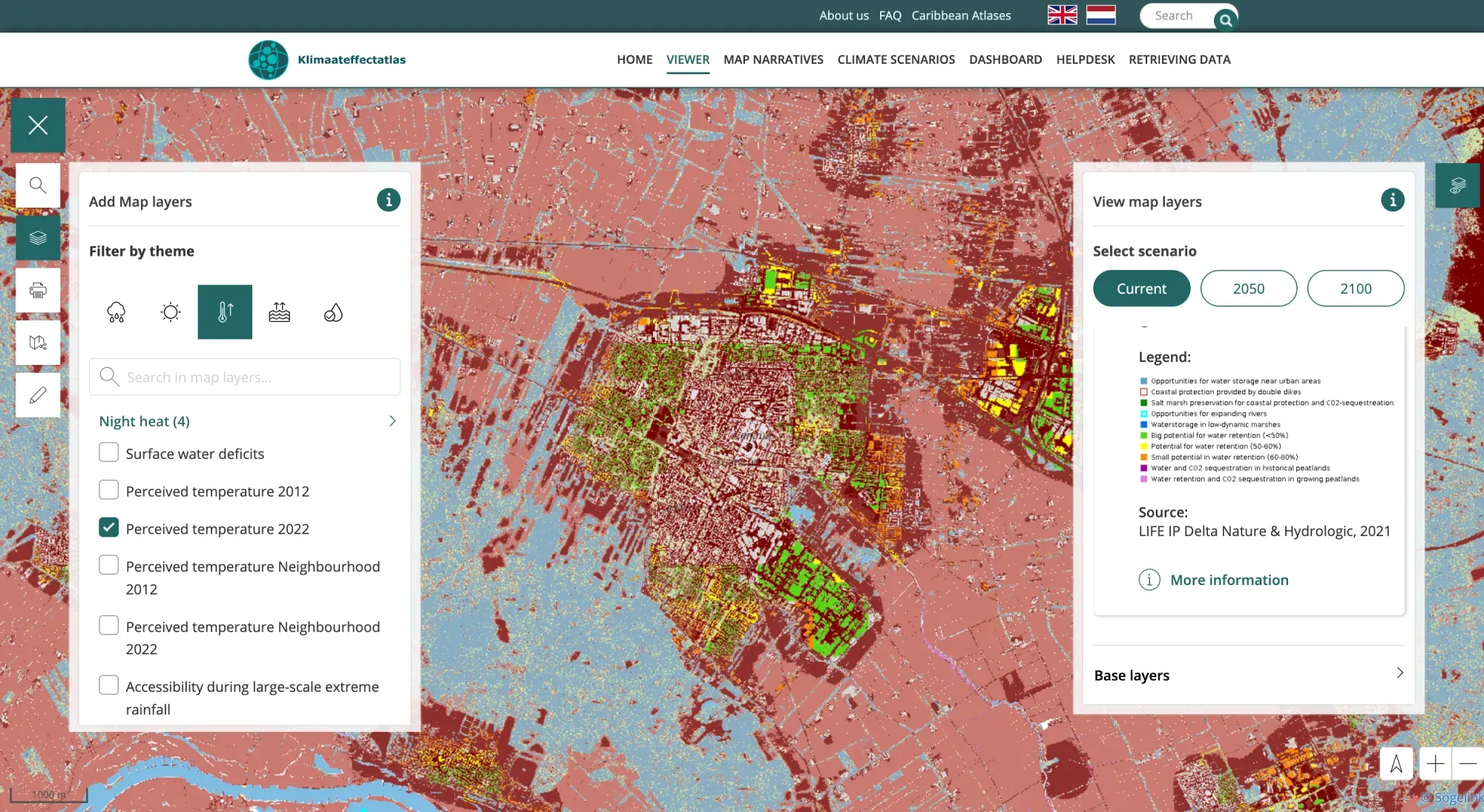Enable Surface water deficits layer
Screen dimensions: 1484x812
(109, 452)
